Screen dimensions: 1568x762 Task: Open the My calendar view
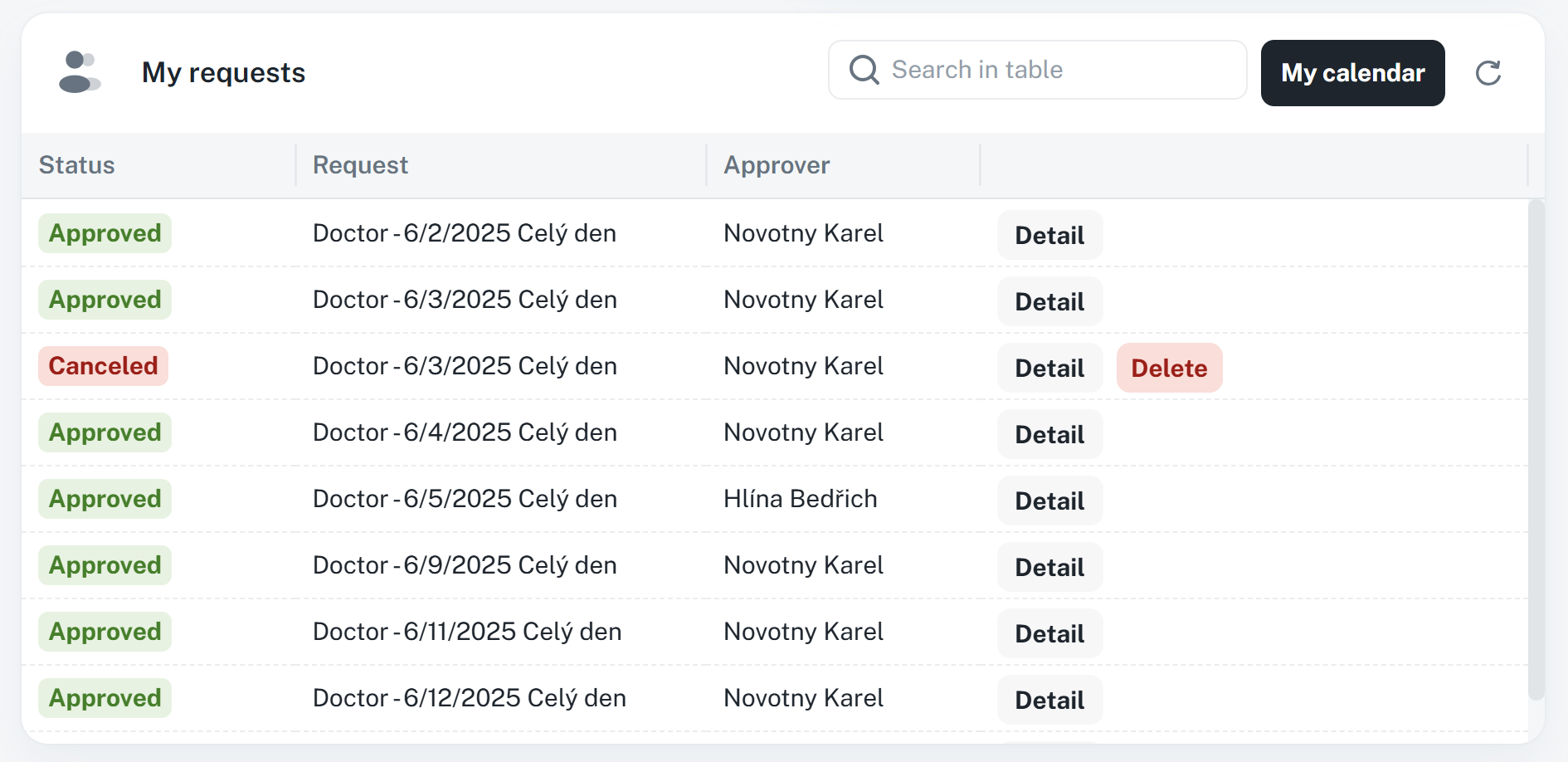1352,73
